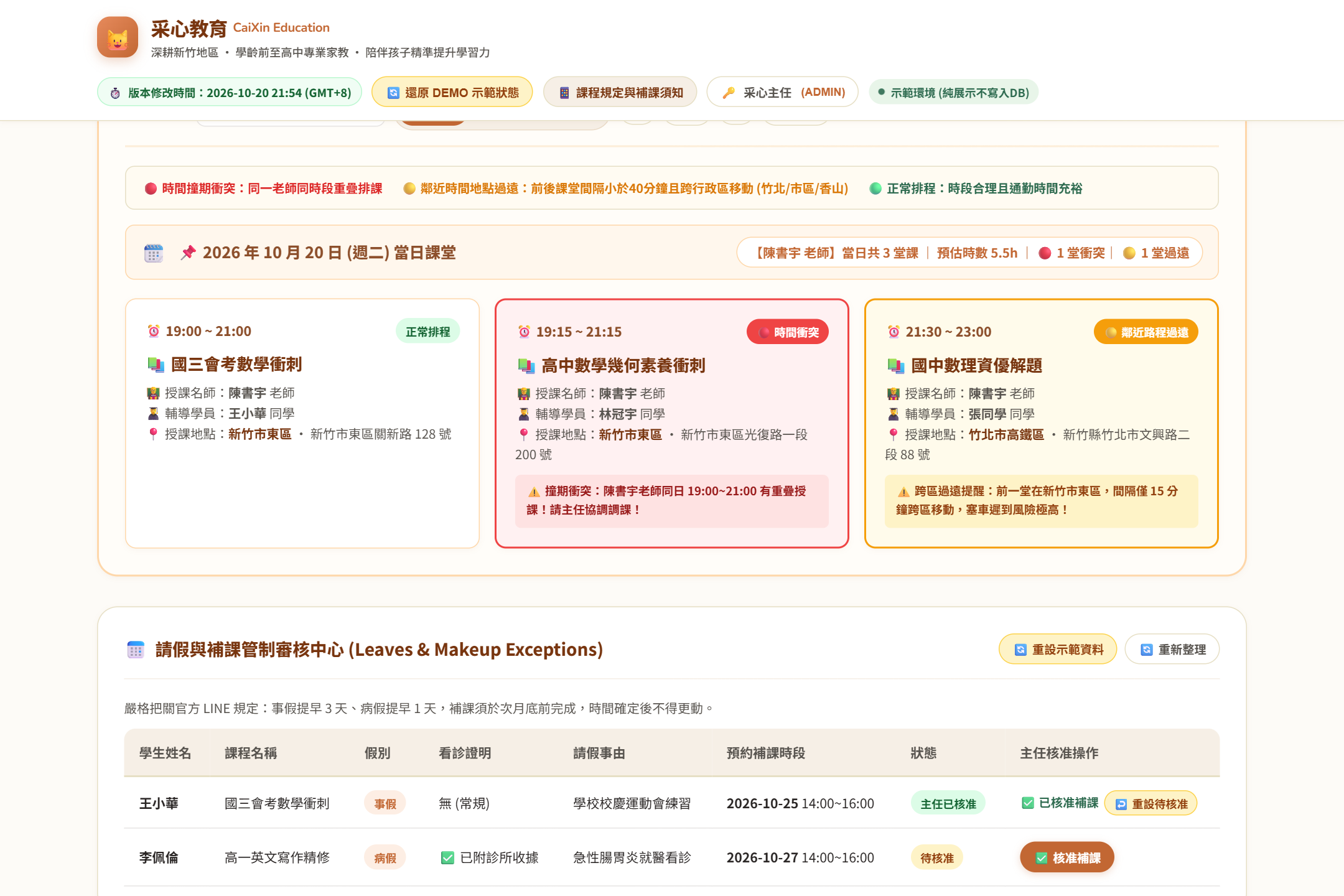
Task: Click the CaiXin cat logo icon
Action: coord(118,37)
